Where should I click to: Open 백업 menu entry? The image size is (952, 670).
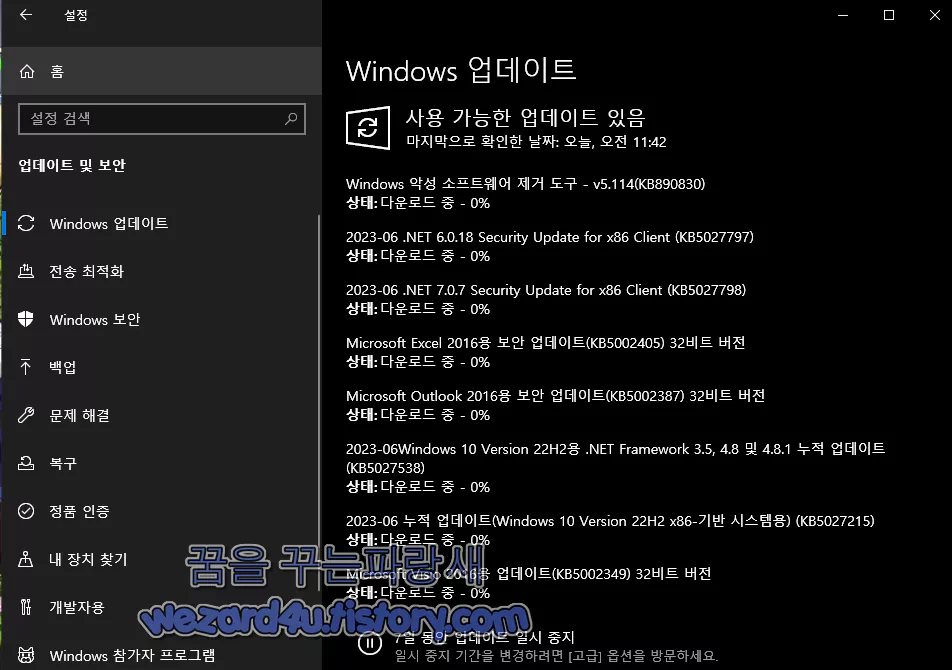tap(160, 367)
